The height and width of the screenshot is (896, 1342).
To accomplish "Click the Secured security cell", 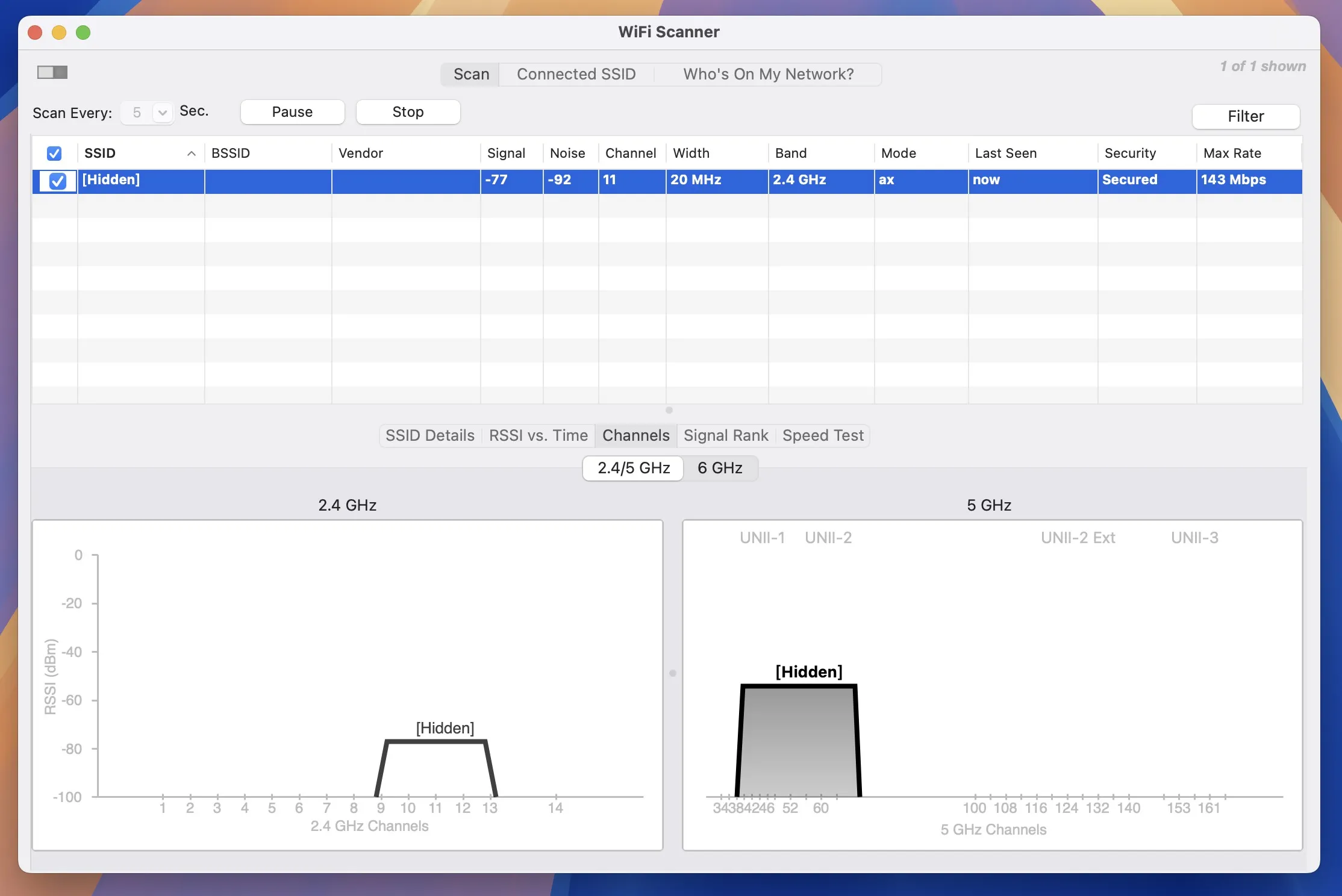I will (1147, 181).
